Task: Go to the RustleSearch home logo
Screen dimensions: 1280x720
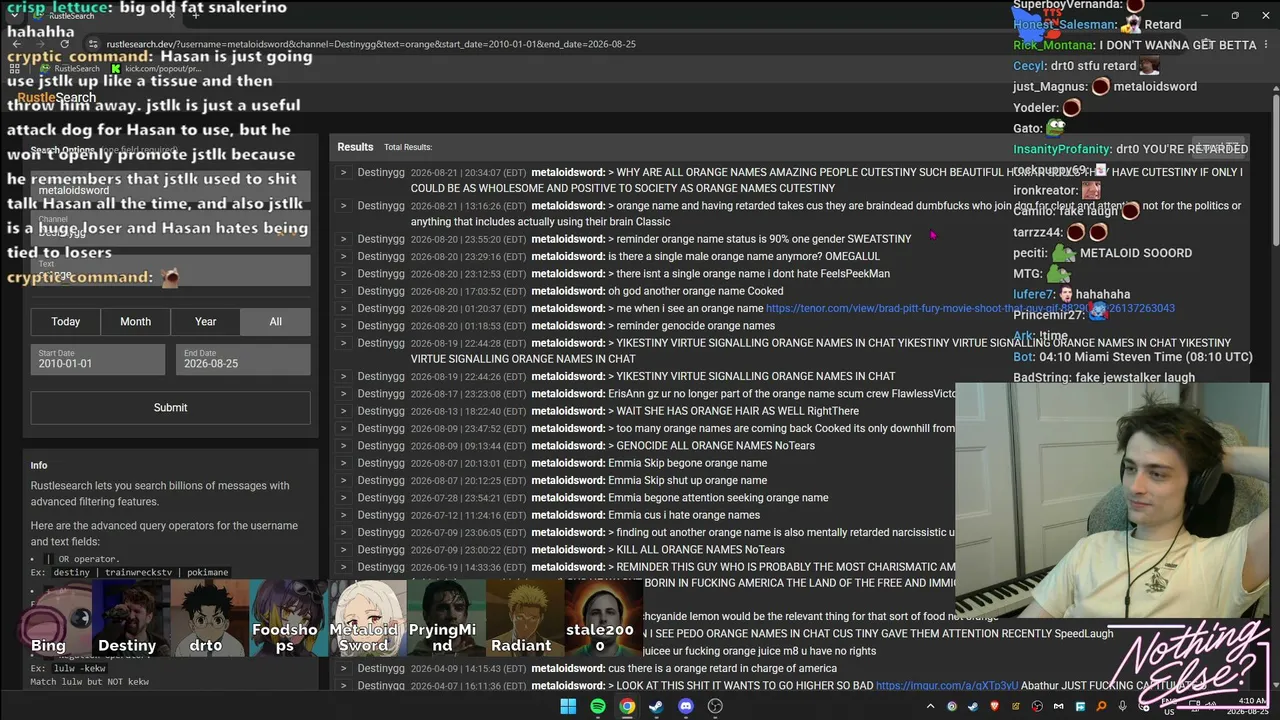Action: pyautogui.click(x=56, y=98)
